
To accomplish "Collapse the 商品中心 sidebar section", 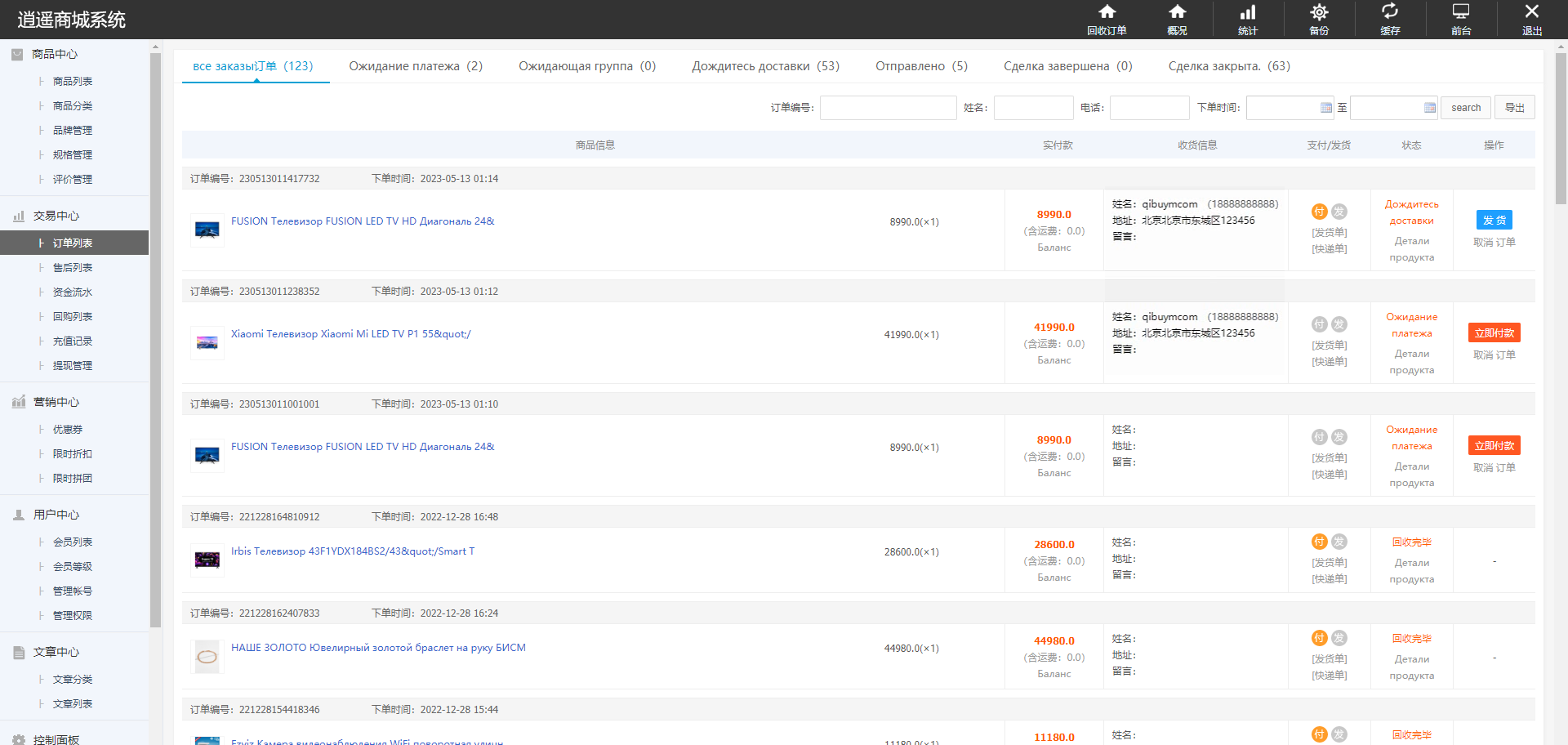I will tap(55, 54).
